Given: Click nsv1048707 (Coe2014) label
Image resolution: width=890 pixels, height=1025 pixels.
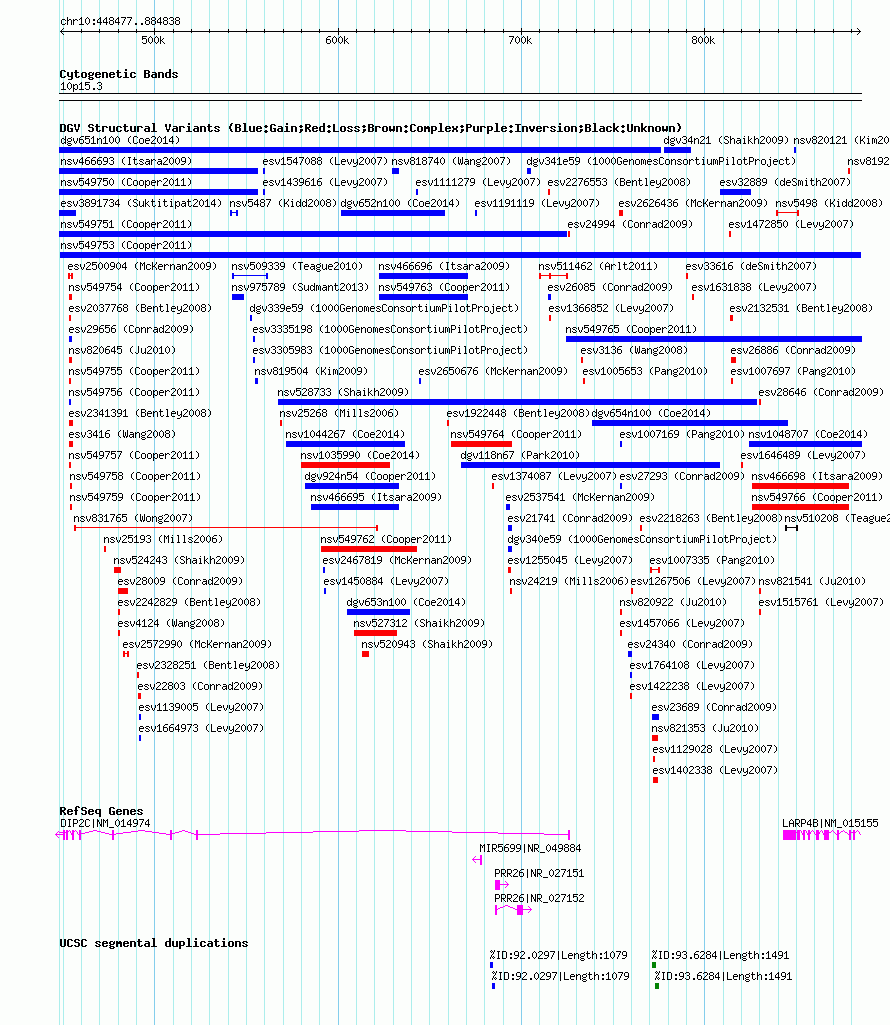Looking at the screenshot, I should 808,434.
